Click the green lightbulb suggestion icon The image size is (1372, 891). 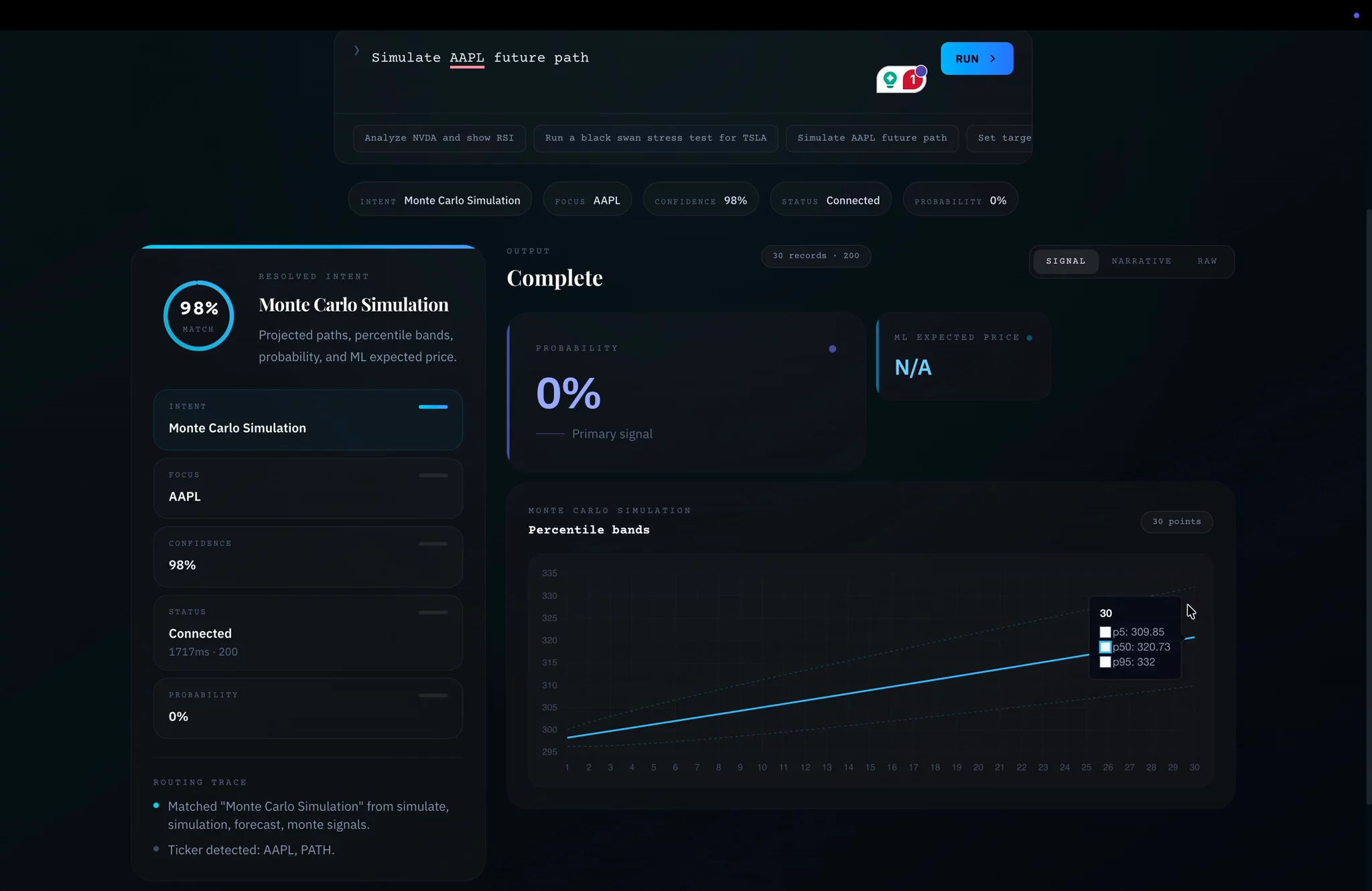pyautogui.click(x=890, y=80)
